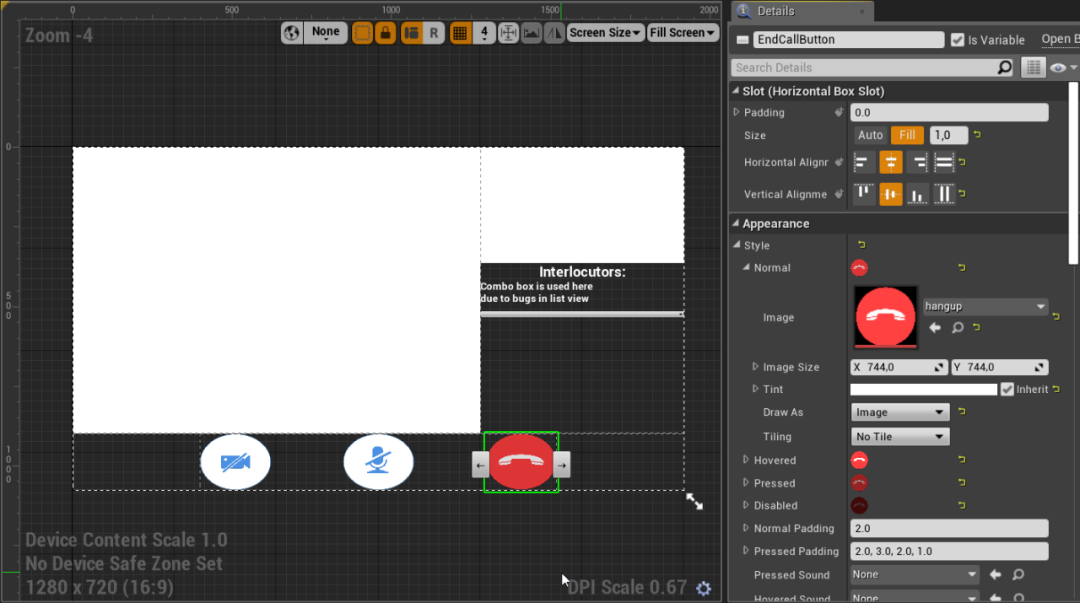Click the search magnifier in Search Details
The image size is (1080, 603).
1004,68
